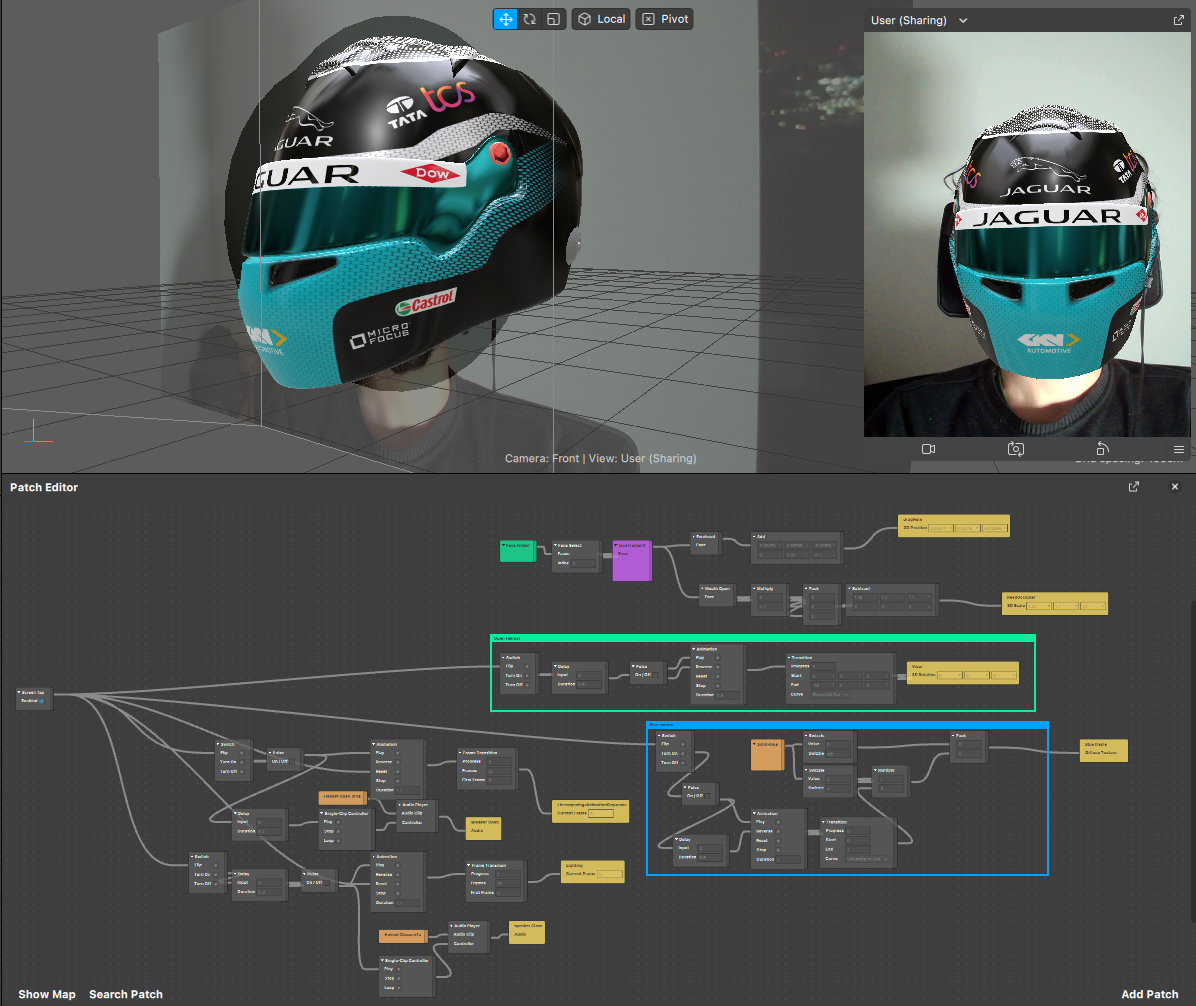This screenshot has height=1006, width=1196.
Task: Toggle Pivot mode button
Action: point(664,19)
